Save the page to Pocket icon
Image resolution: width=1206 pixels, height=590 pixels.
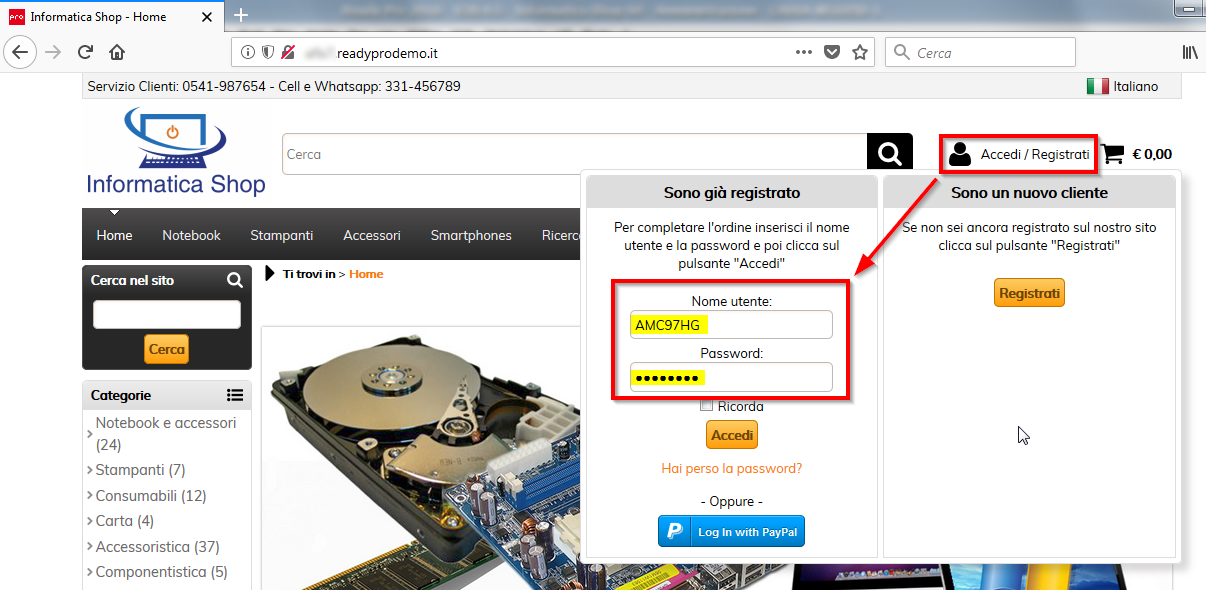[832, 52]
